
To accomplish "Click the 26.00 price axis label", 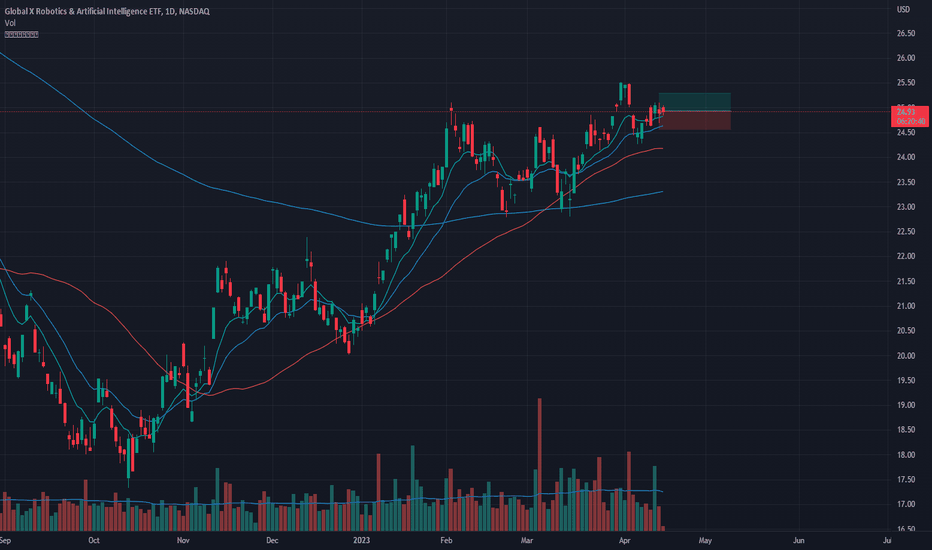I will coord(906,58).
